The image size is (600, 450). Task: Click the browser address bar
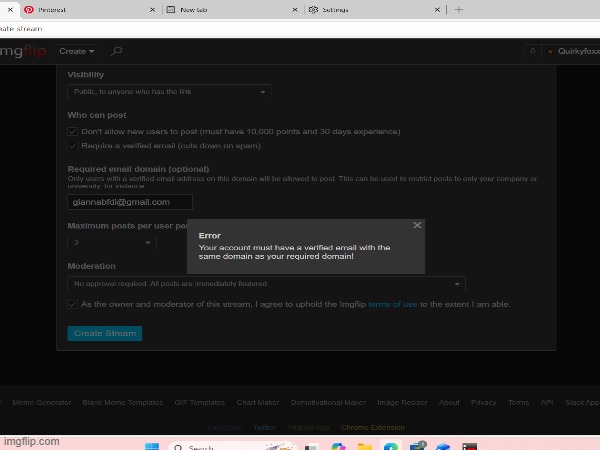pos(300,29)
